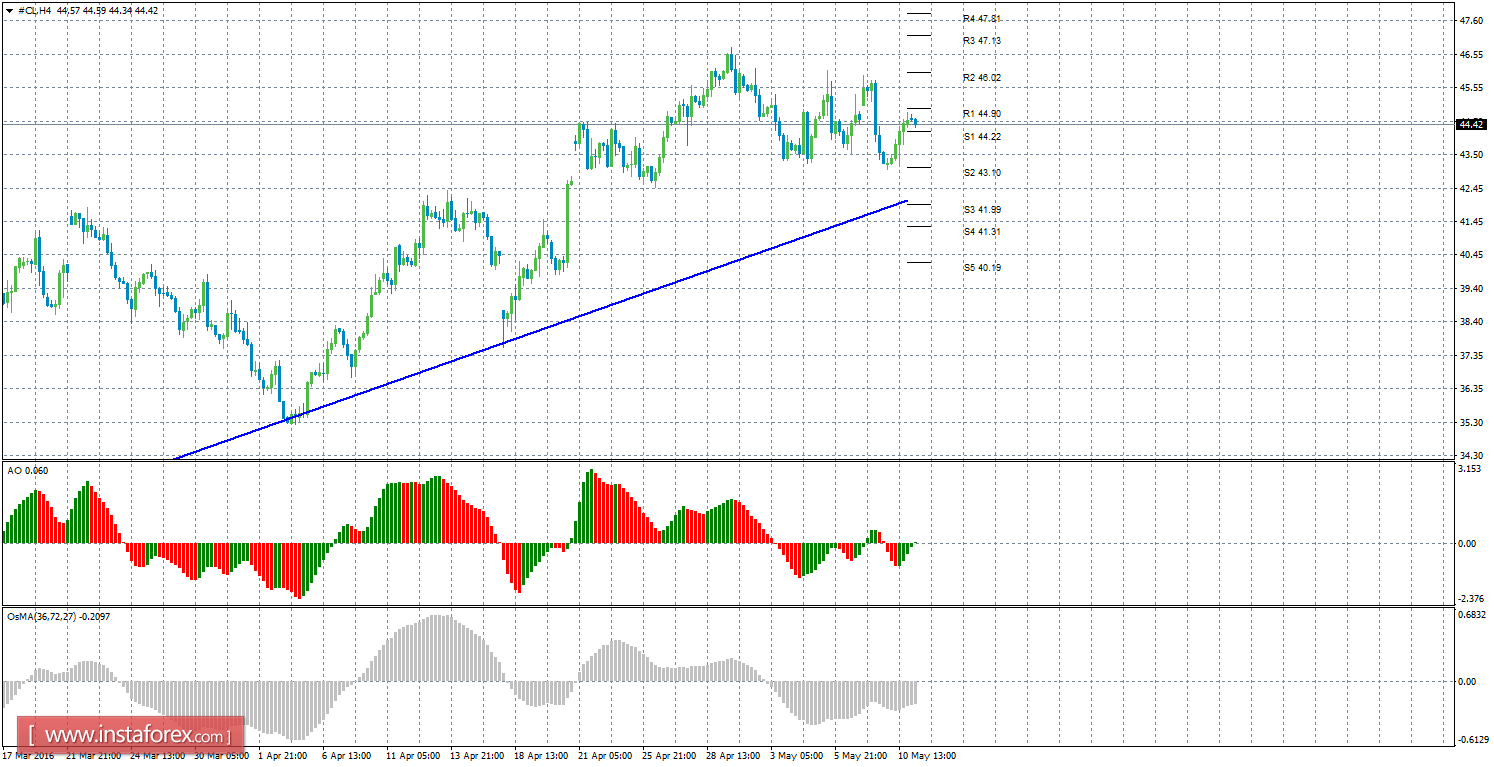Click the 3 May 05:00 date label

point(796,756)
